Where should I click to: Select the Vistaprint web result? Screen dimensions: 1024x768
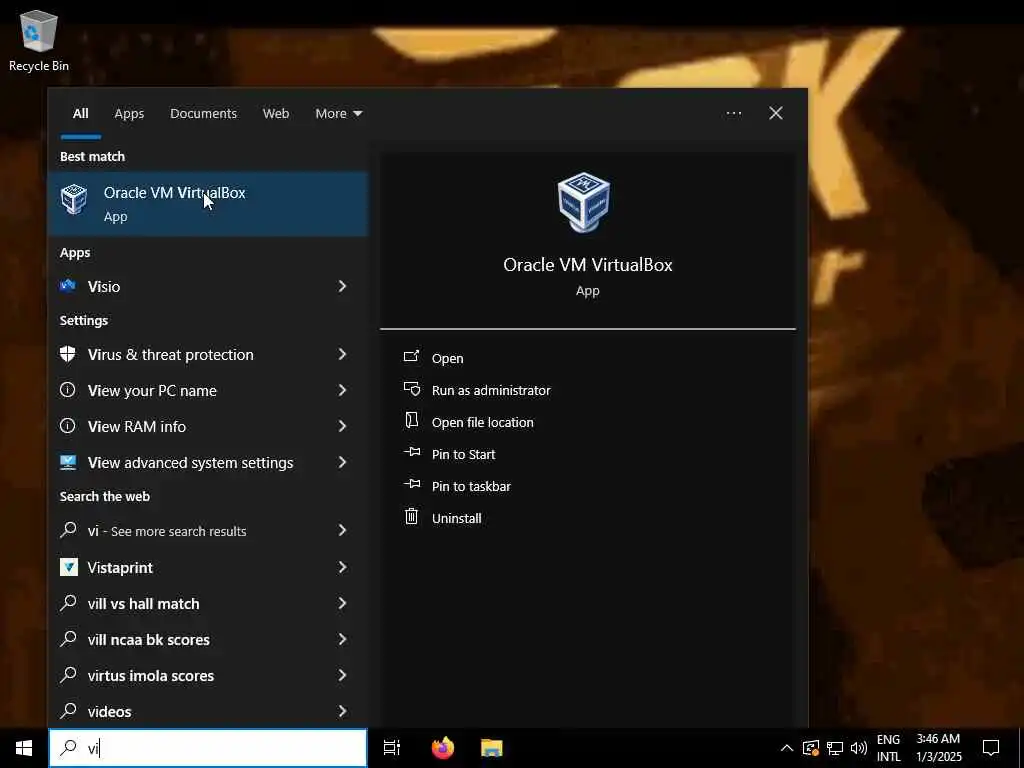(x=208, y=568)
